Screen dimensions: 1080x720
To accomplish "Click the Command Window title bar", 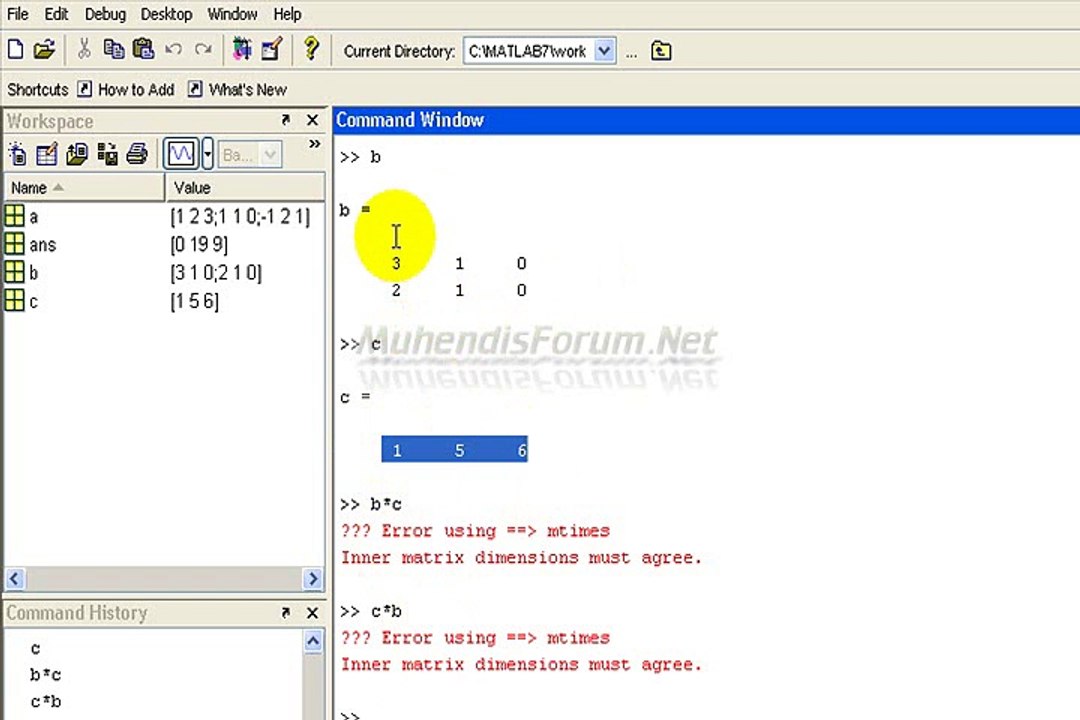I will click(x=706, y=120).
